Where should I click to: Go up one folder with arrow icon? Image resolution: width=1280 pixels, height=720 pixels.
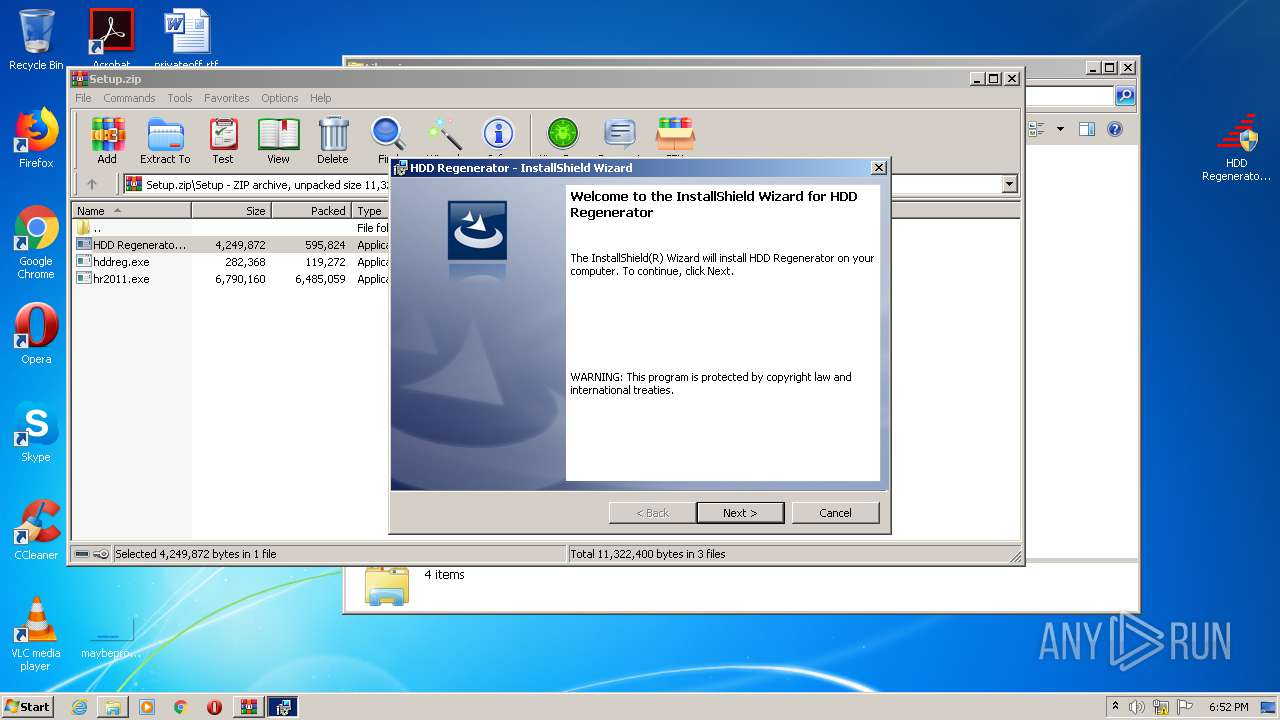92,184
